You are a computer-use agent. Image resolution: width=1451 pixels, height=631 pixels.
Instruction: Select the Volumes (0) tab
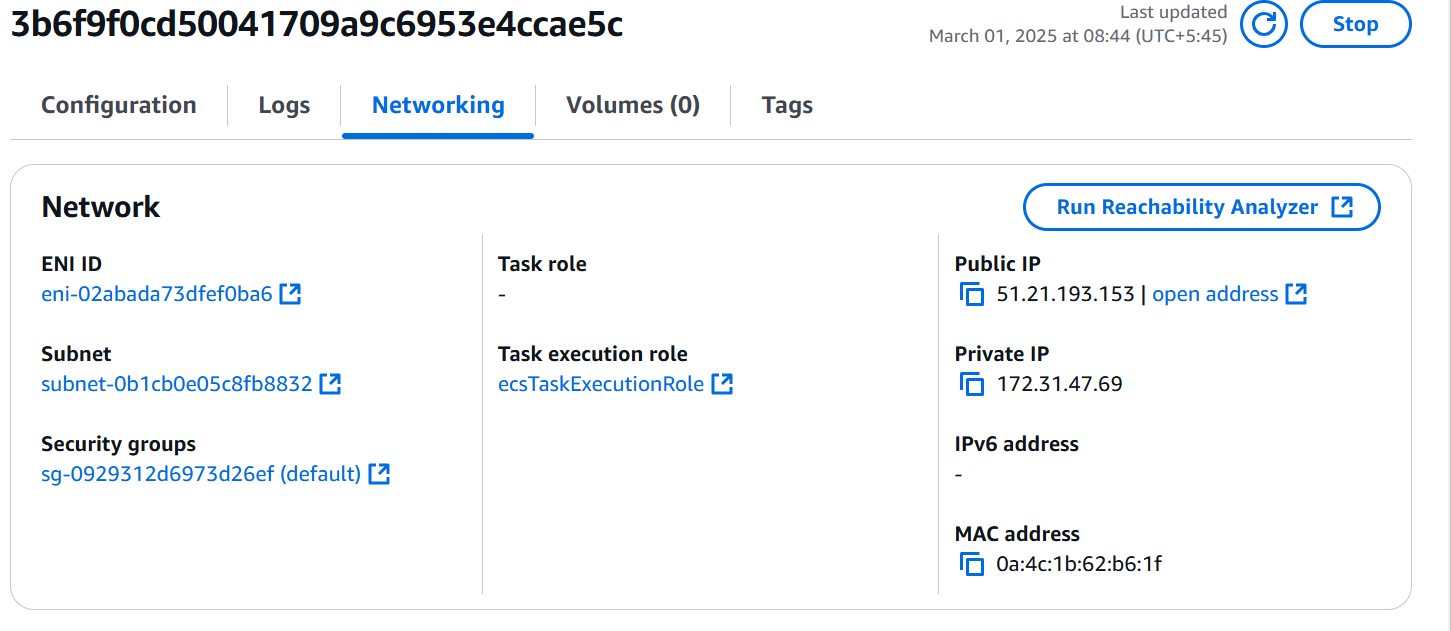(632, 105)
